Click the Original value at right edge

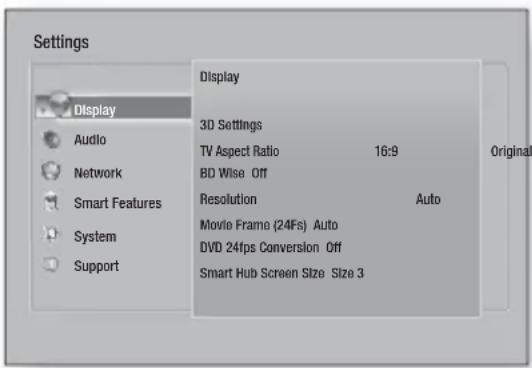(511, 151)
